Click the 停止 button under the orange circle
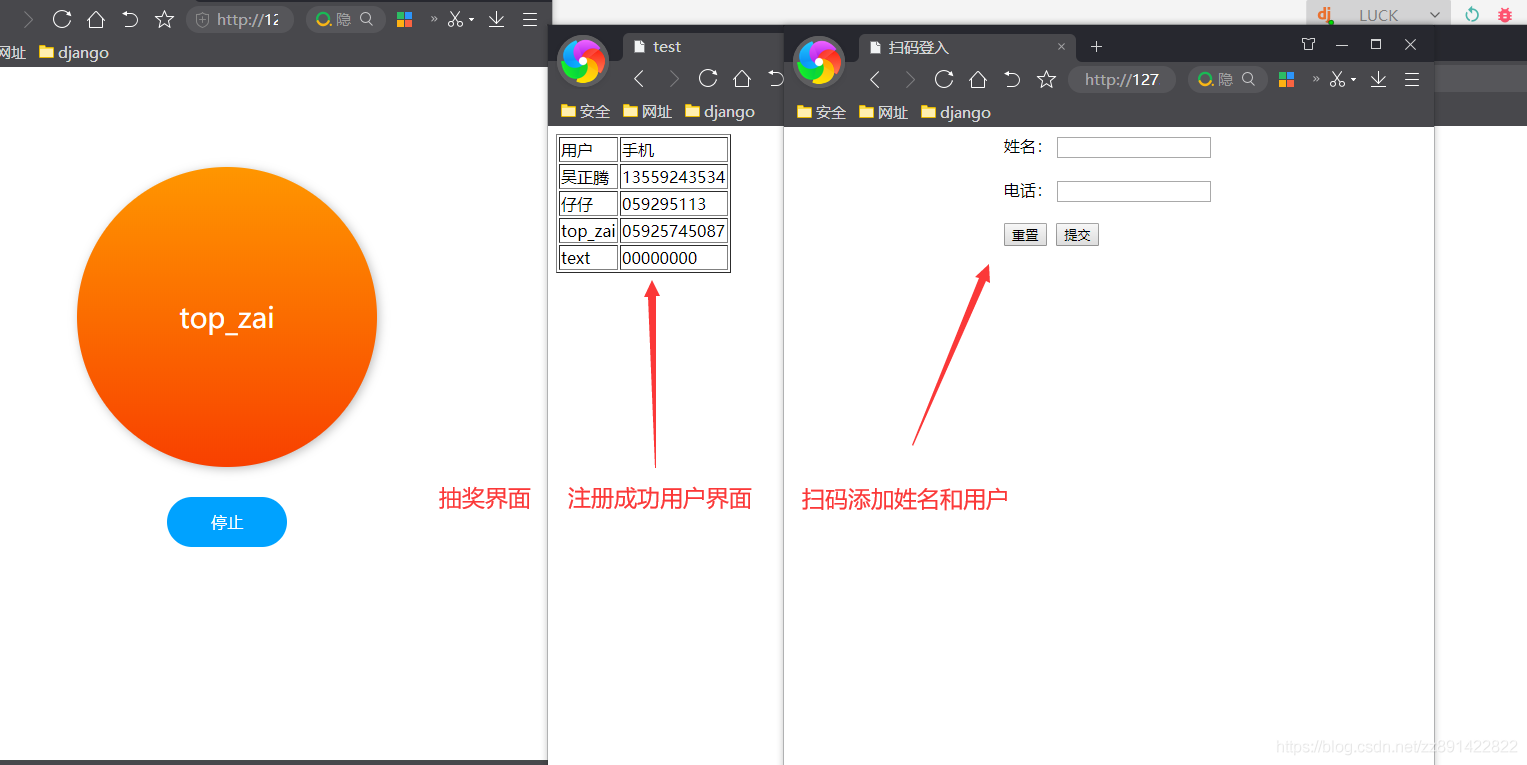Viewport: 1527px width, 765px height. tap(226, 521)
